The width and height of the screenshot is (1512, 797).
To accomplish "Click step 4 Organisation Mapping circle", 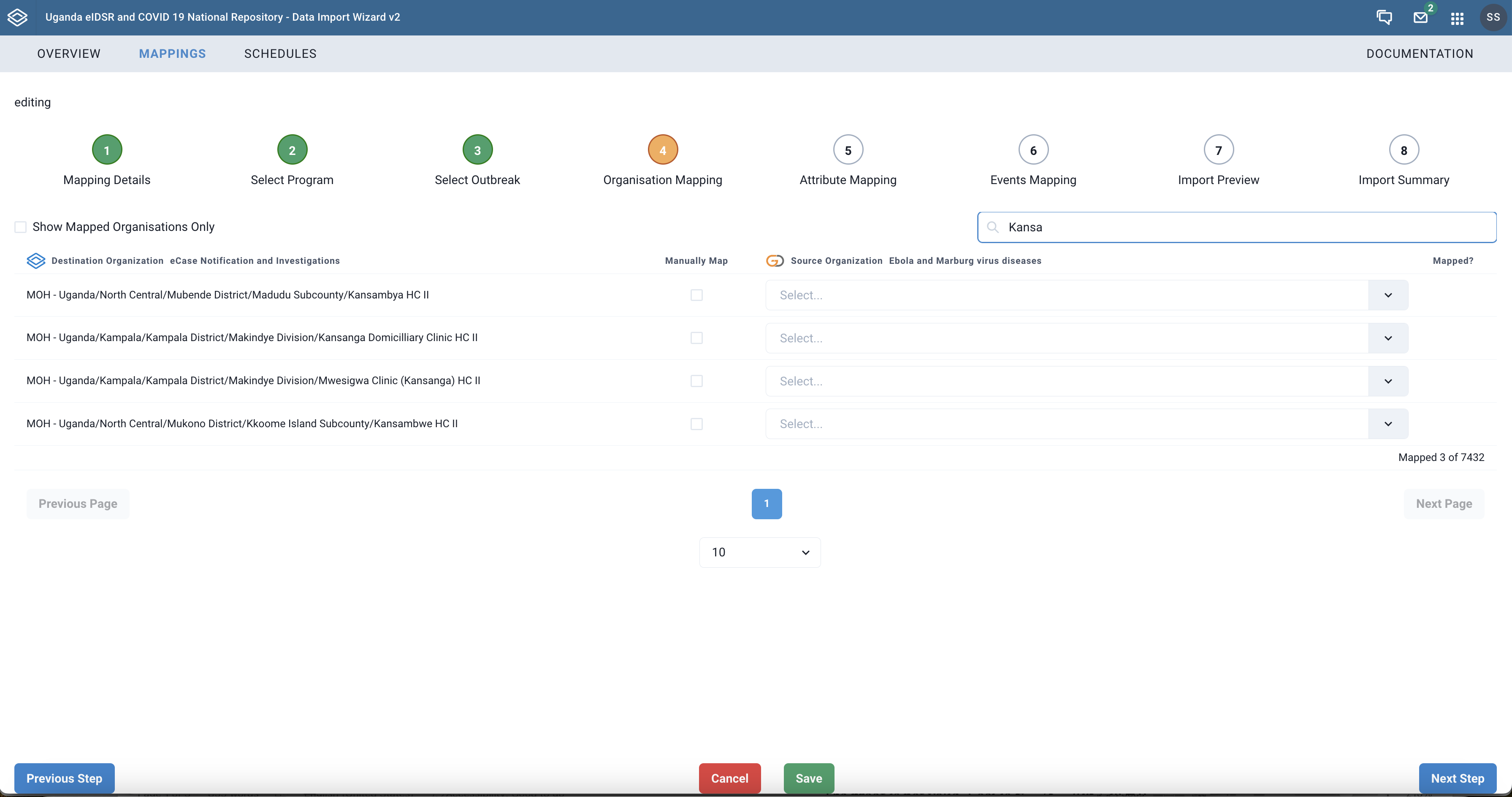I will point(663,150).
